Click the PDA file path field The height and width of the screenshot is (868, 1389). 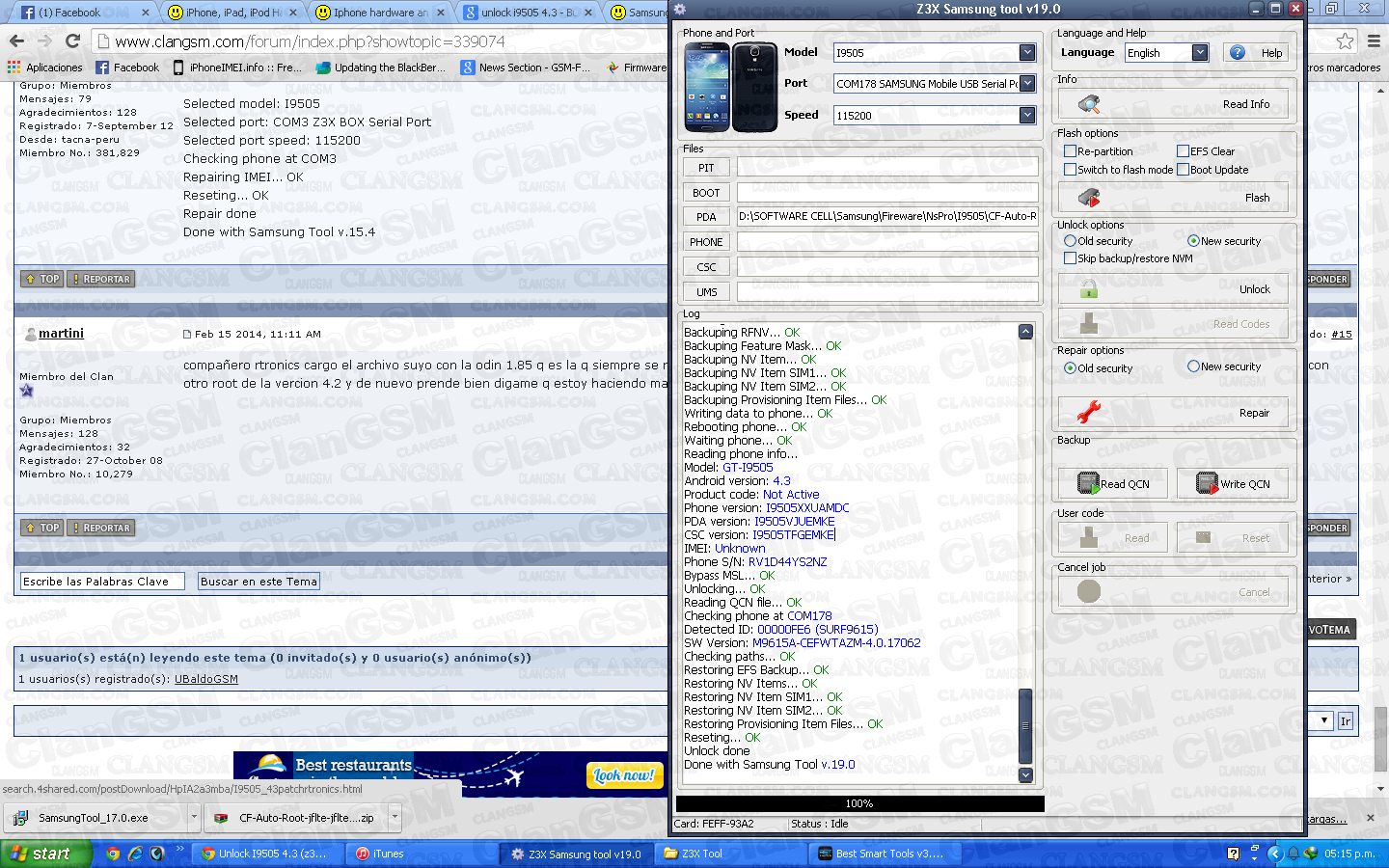887,217
